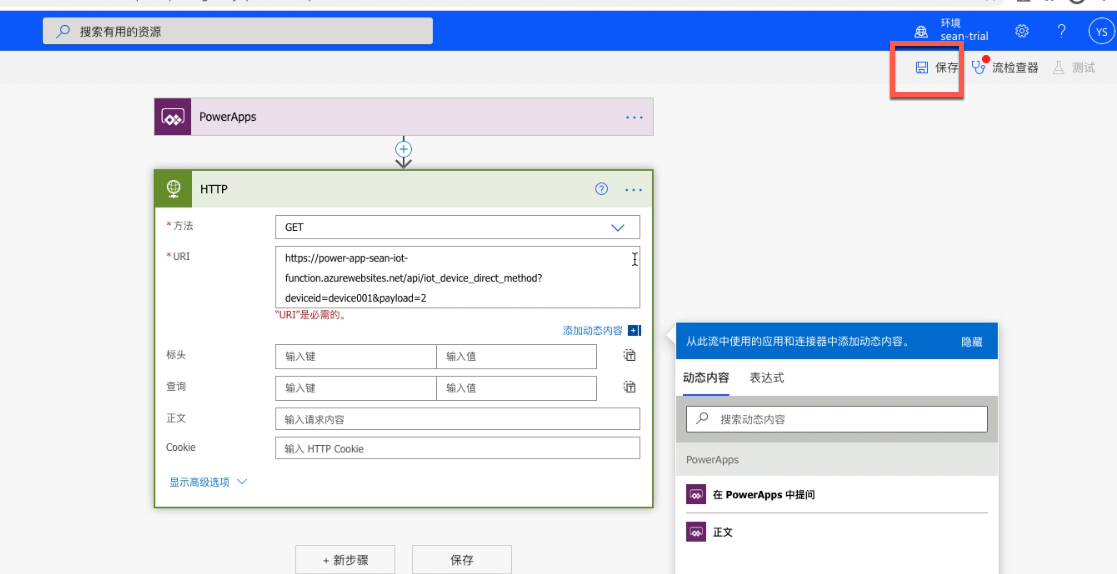Click the add dynamic content (添加动态内容) link

point(593,330)
